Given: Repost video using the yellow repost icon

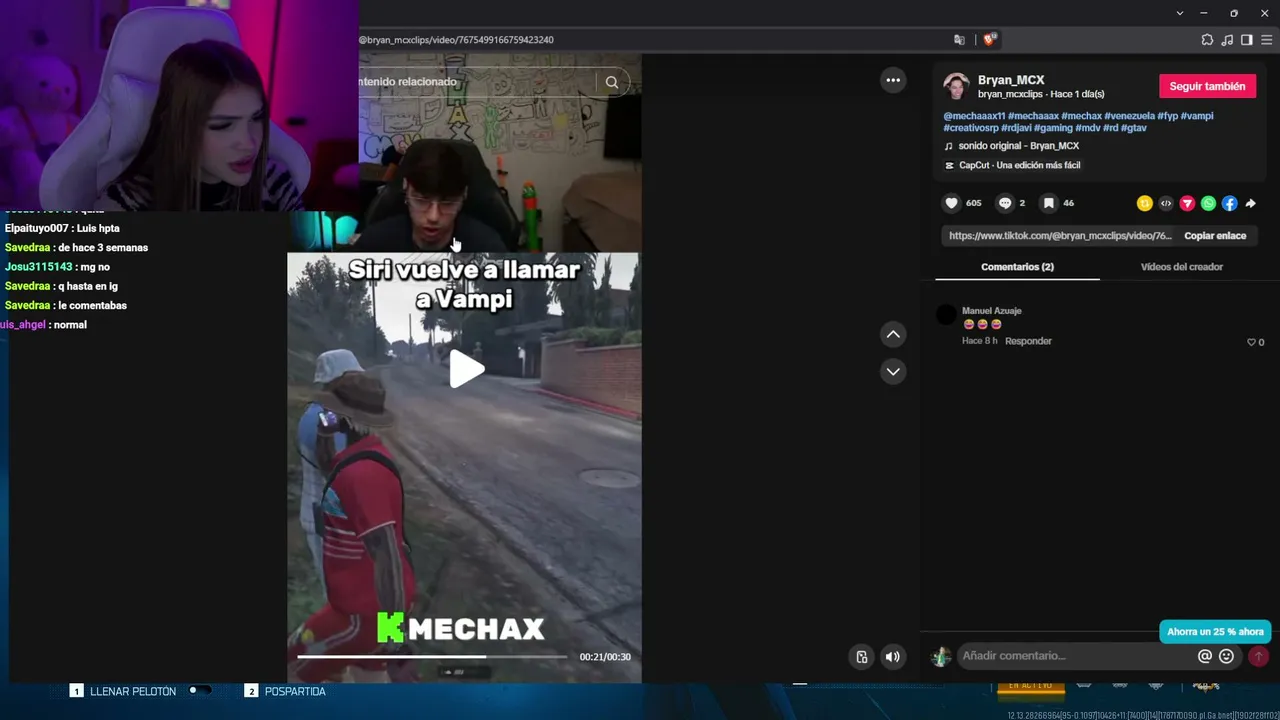Looking at the screenshot, I should (x=1144, y=203).
